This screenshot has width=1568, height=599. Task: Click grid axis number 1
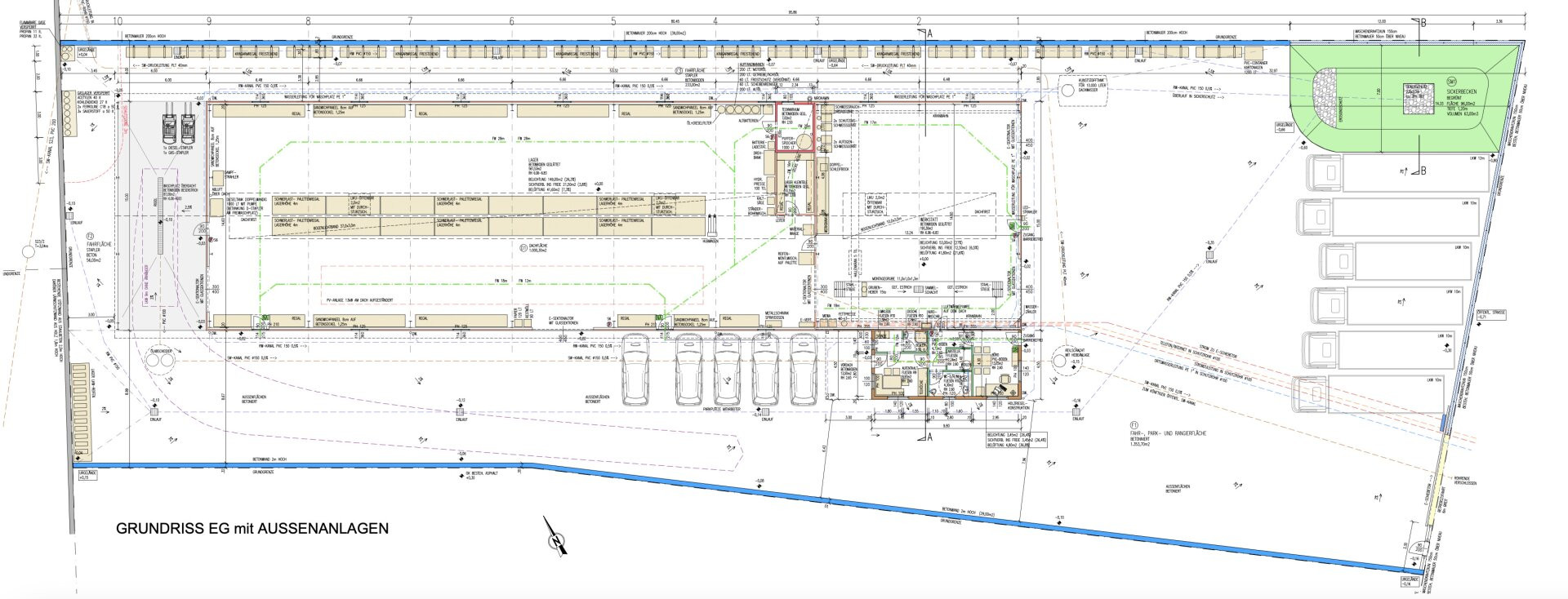pyautogui.click(x=1018, y=20)
